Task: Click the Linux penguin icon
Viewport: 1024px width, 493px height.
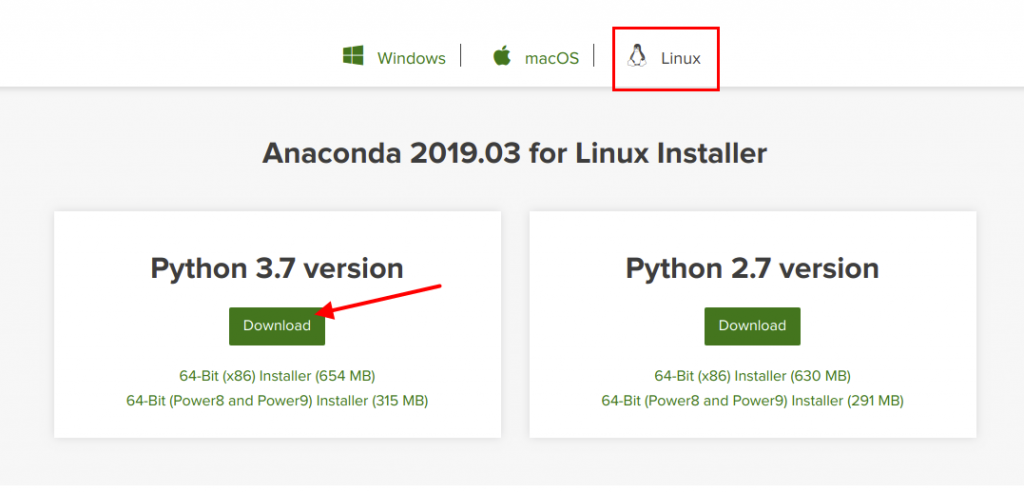Action: 637,56
